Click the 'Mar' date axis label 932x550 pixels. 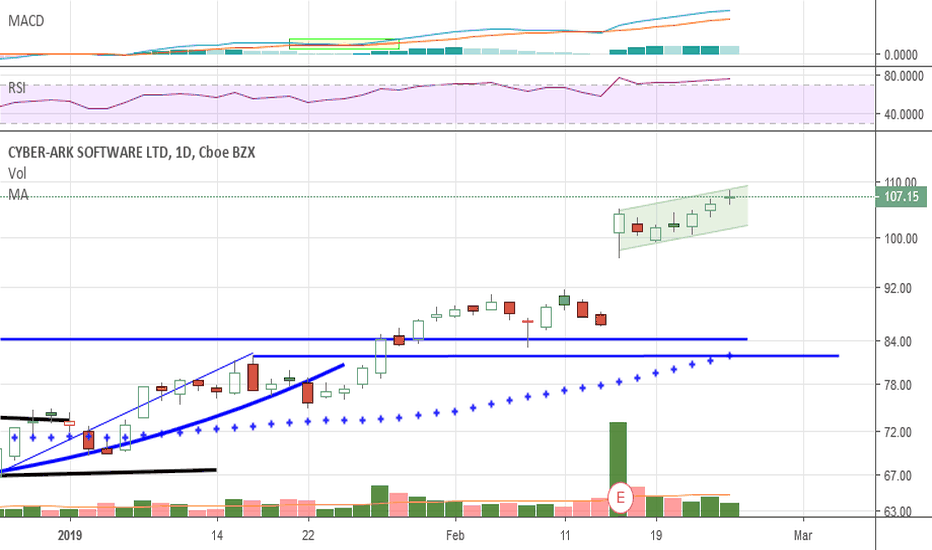click(803, 535)
